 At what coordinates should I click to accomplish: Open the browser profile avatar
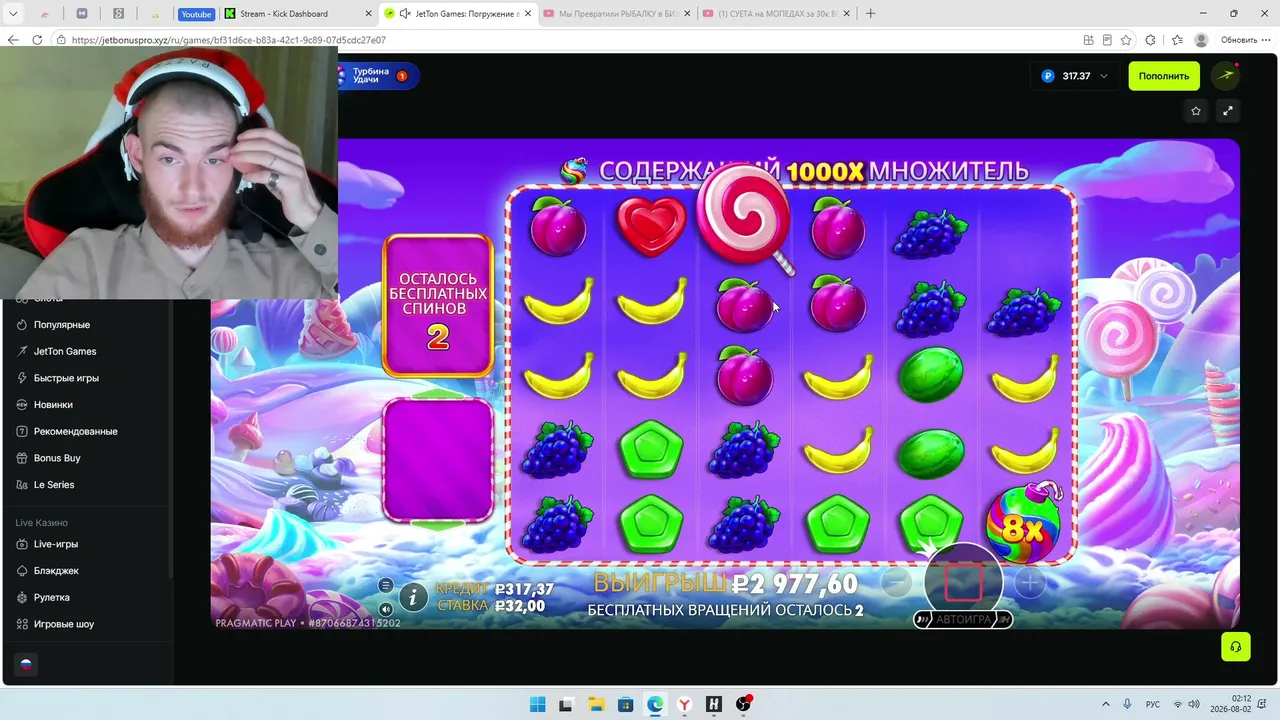click(1201, 40)
